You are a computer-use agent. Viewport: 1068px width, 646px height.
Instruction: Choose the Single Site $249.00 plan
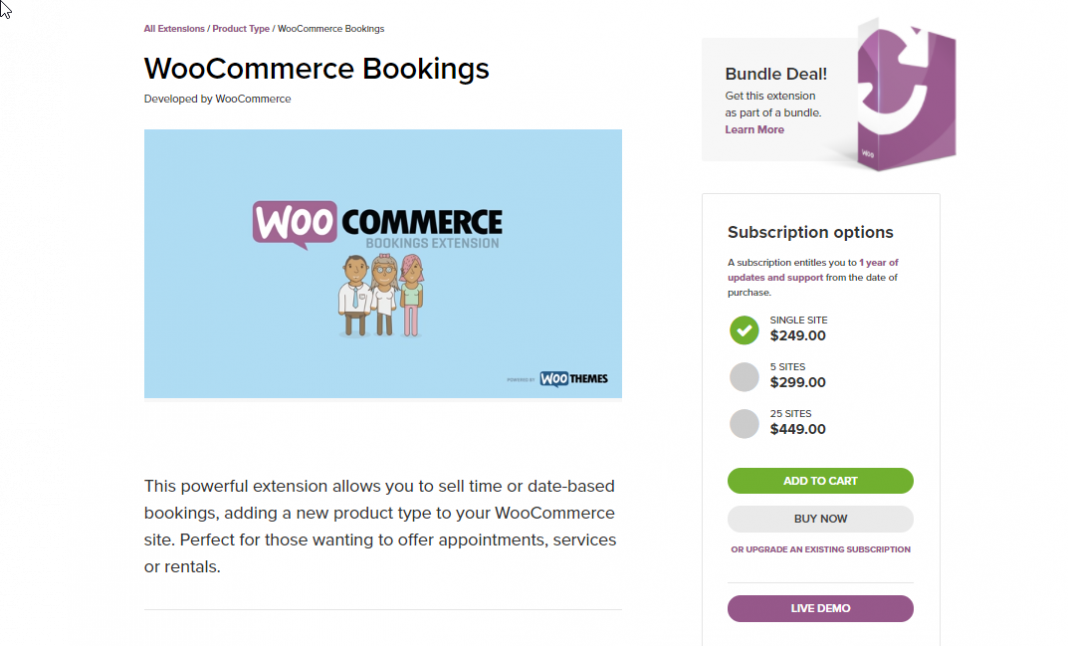click(x=798, y=330)
